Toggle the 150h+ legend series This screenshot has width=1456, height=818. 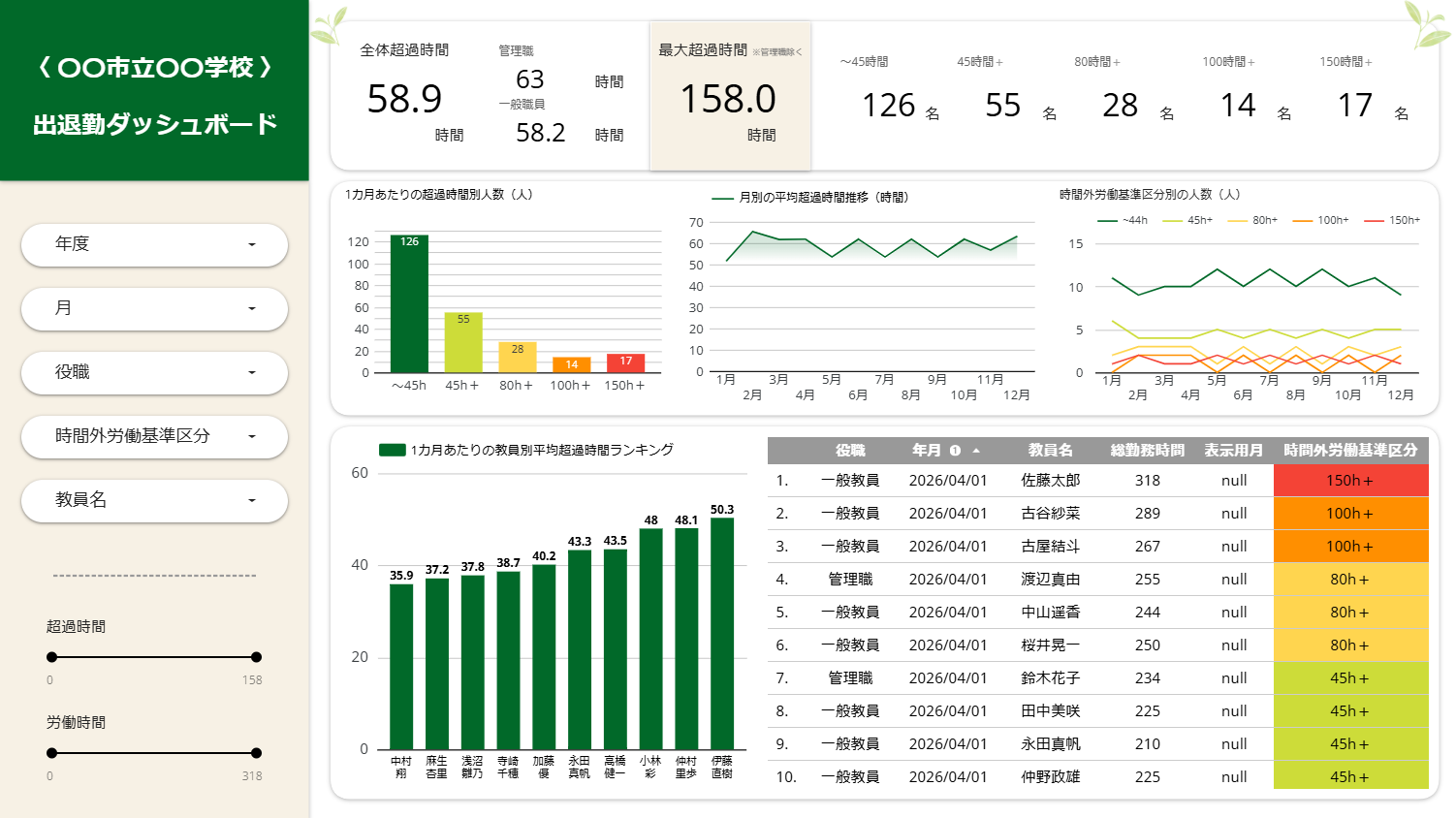point(1392,220)
